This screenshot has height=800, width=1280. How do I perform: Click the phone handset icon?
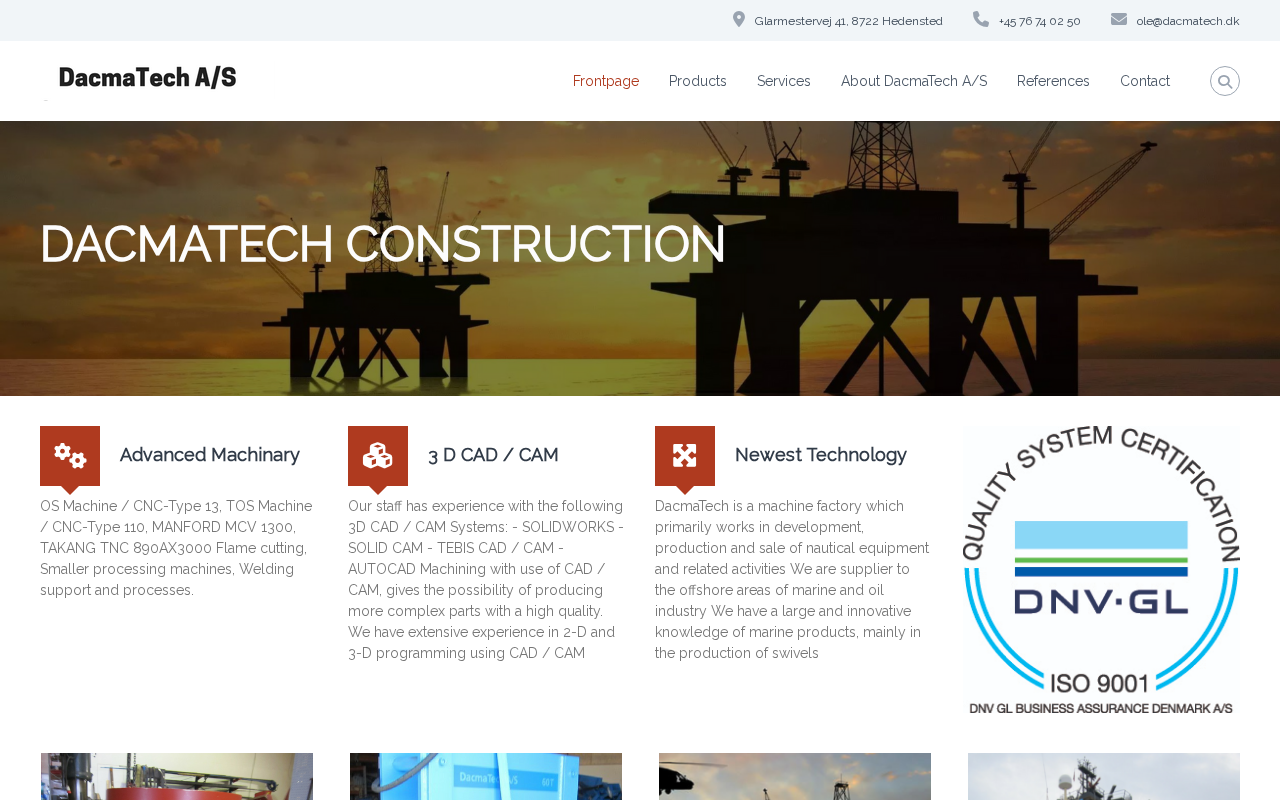(981, 20)
